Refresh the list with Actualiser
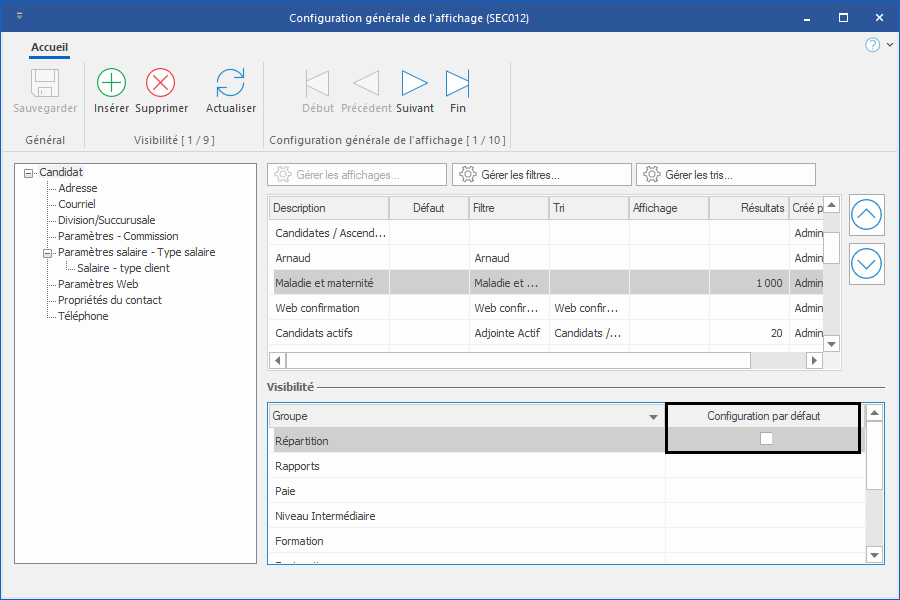 click(x=231, y=82)
